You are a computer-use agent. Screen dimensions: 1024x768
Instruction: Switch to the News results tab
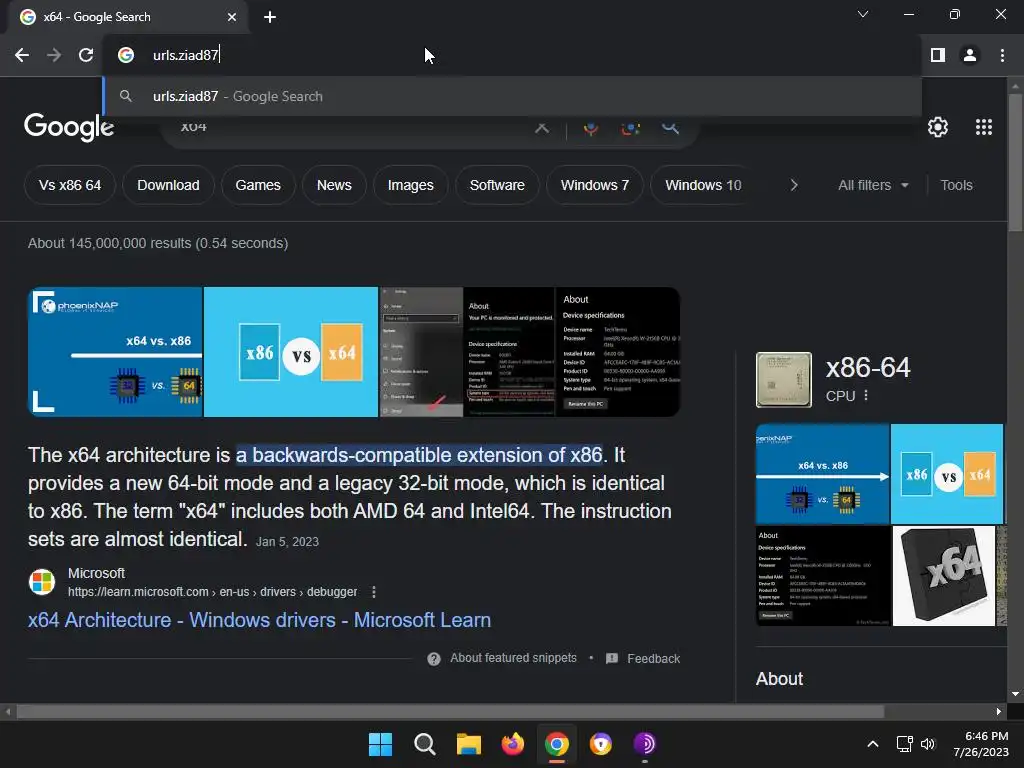[334, 185]
